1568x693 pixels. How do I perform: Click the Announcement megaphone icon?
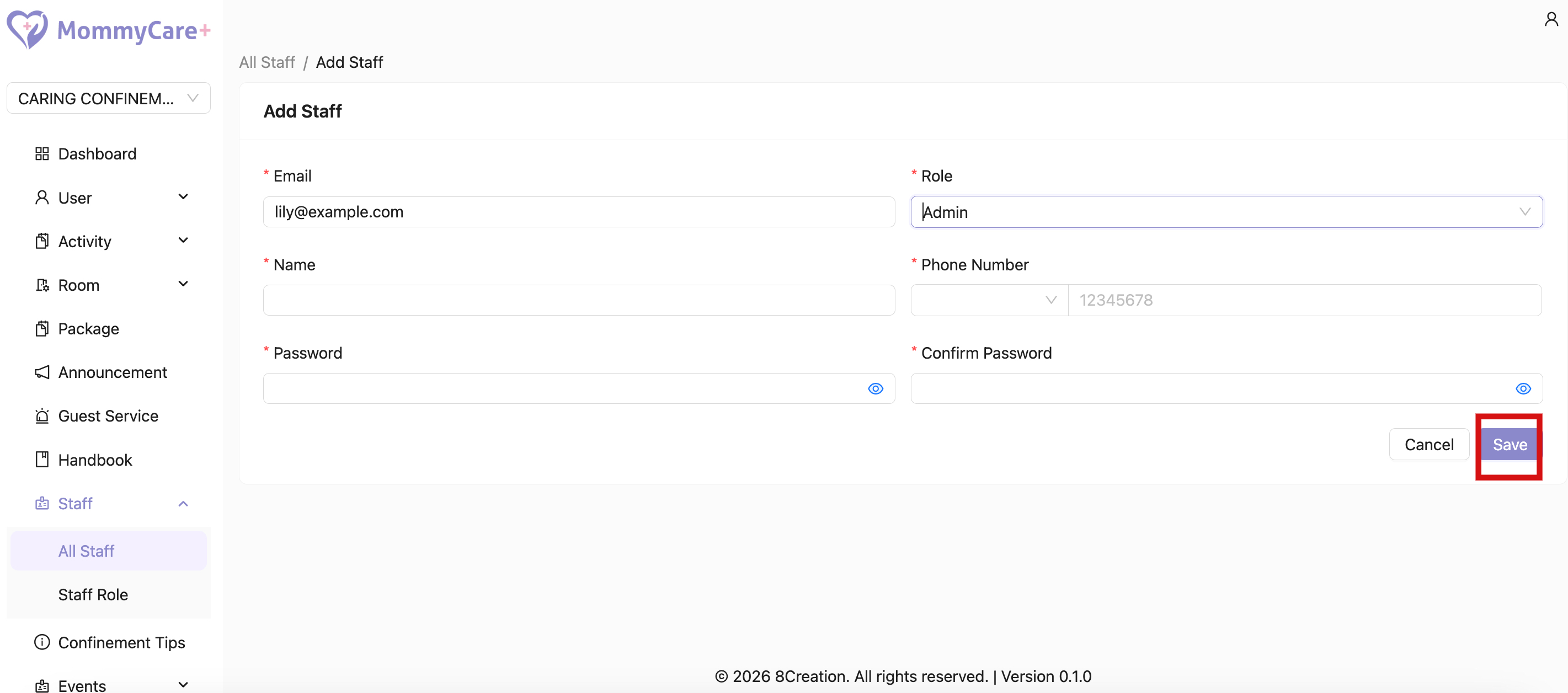[42, 372]
